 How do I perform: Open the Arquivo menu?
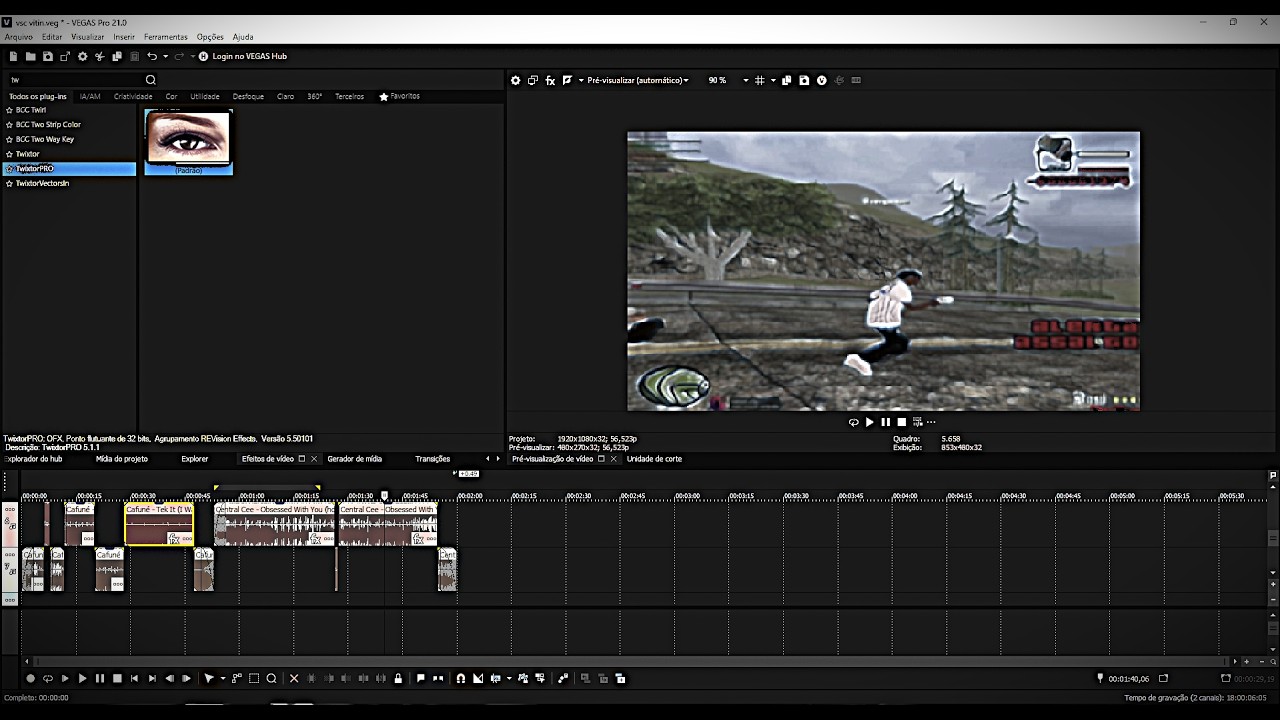tap(19, 37)
